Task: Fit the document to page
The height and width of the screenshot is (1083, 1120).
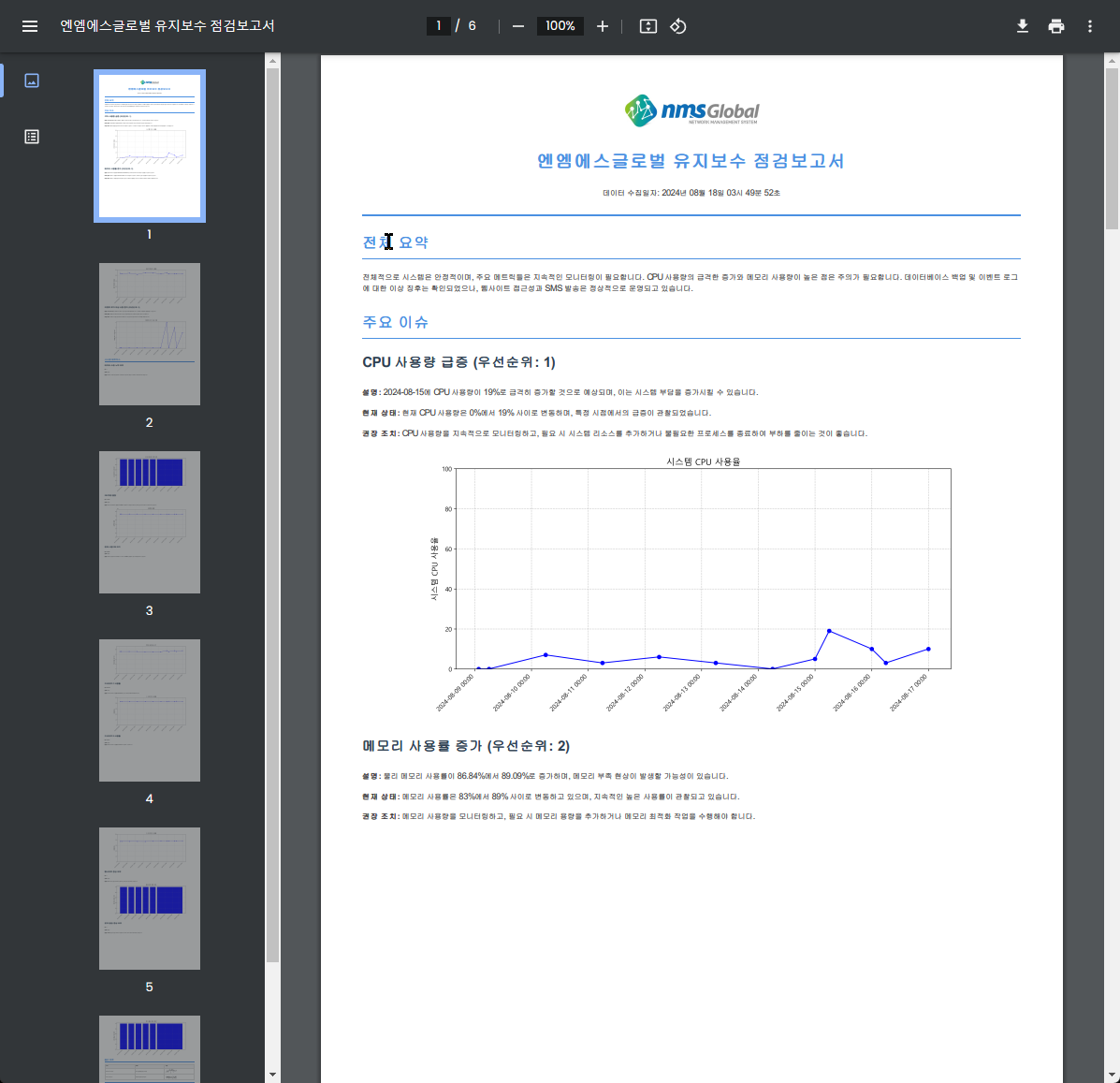Action: 647,26
